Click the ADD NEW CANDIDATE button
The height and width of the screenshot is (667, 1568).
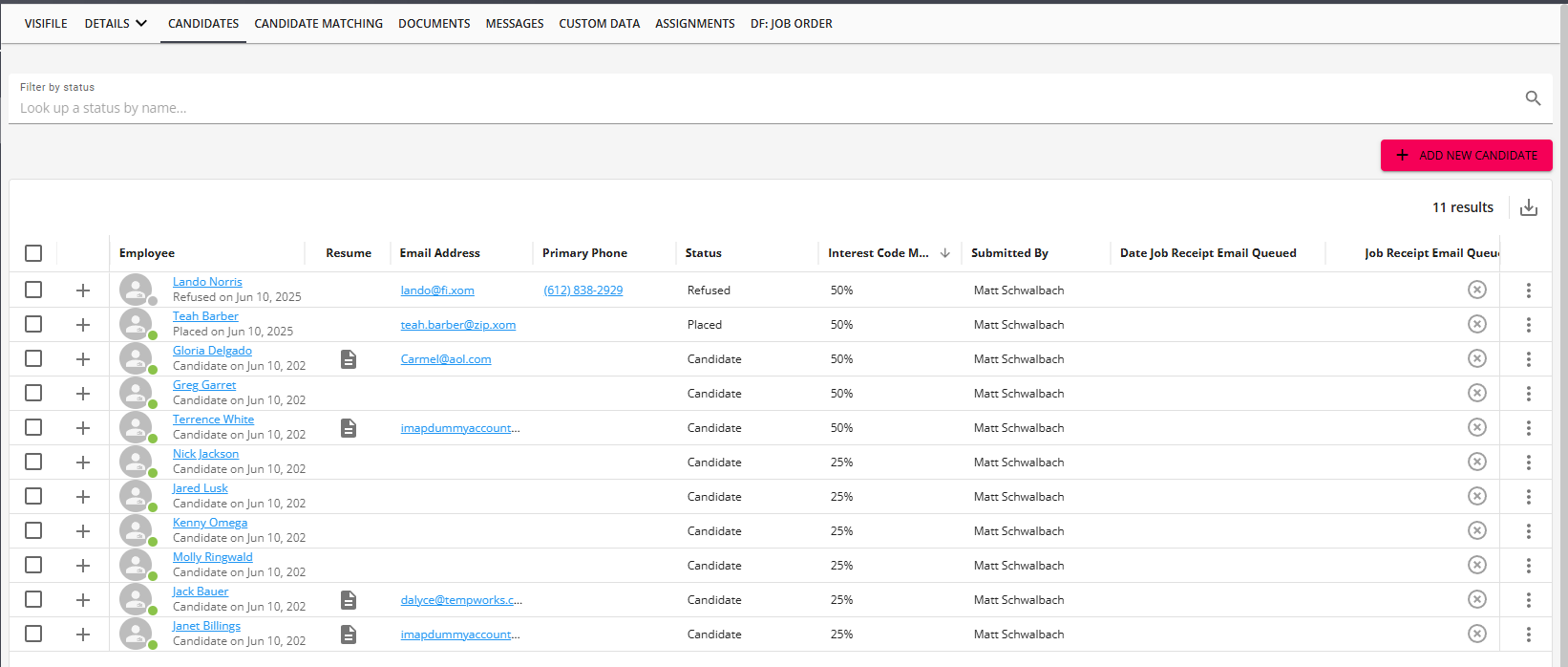tap(1467, 155)
